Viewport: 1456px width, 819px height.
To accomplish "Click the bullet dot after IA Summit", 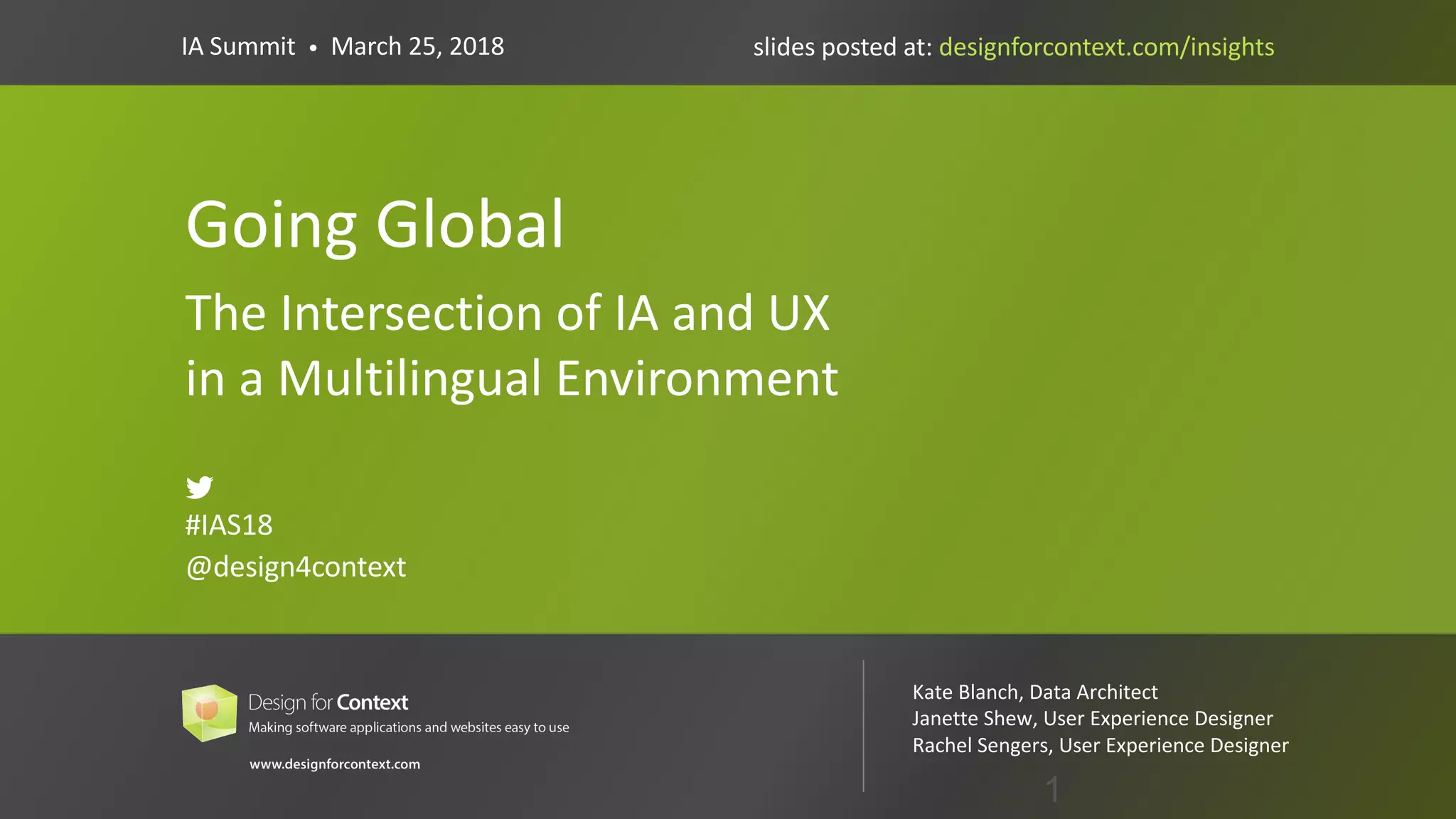I will 313,48.
